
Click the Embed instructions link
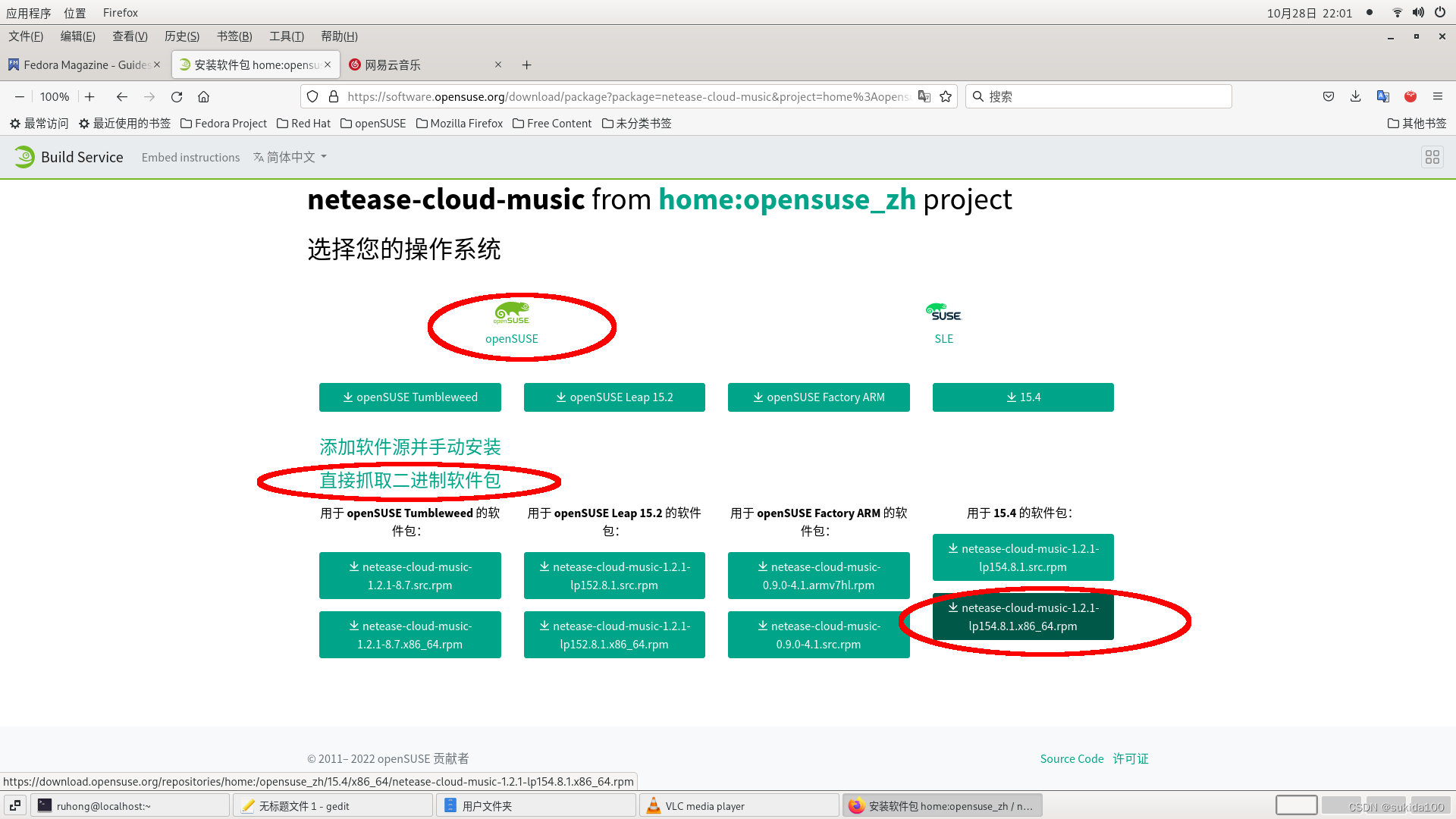point(190,157)
